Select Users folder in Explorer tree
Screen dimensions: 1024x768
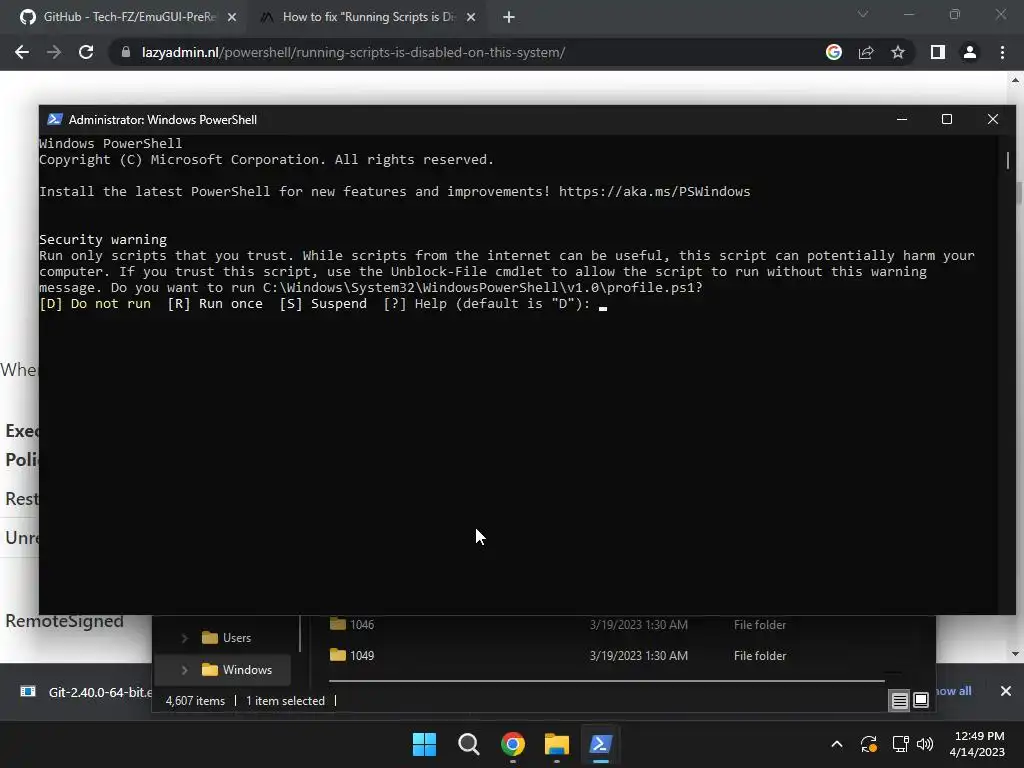click(x=226, y=638)
